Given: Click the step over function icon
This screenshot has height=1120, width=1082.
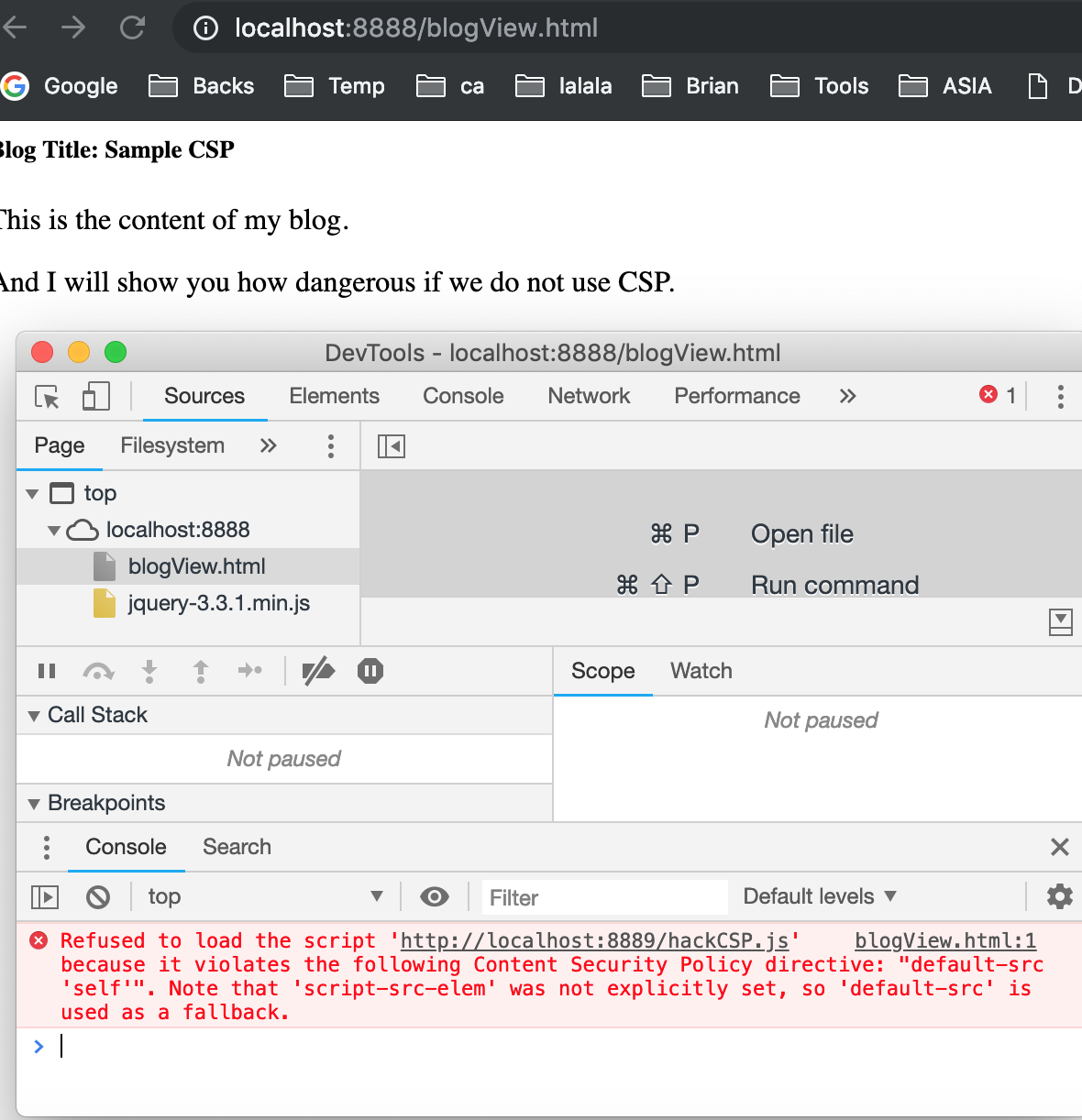Looking at the screenshot, I should pos(98,671).
